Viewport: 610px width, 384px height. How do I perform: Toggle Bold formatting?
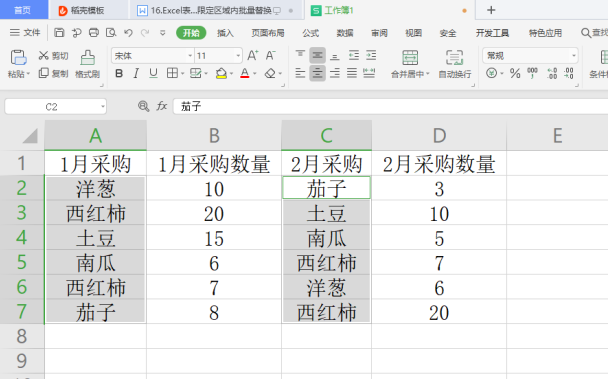[x=119, y=73]
